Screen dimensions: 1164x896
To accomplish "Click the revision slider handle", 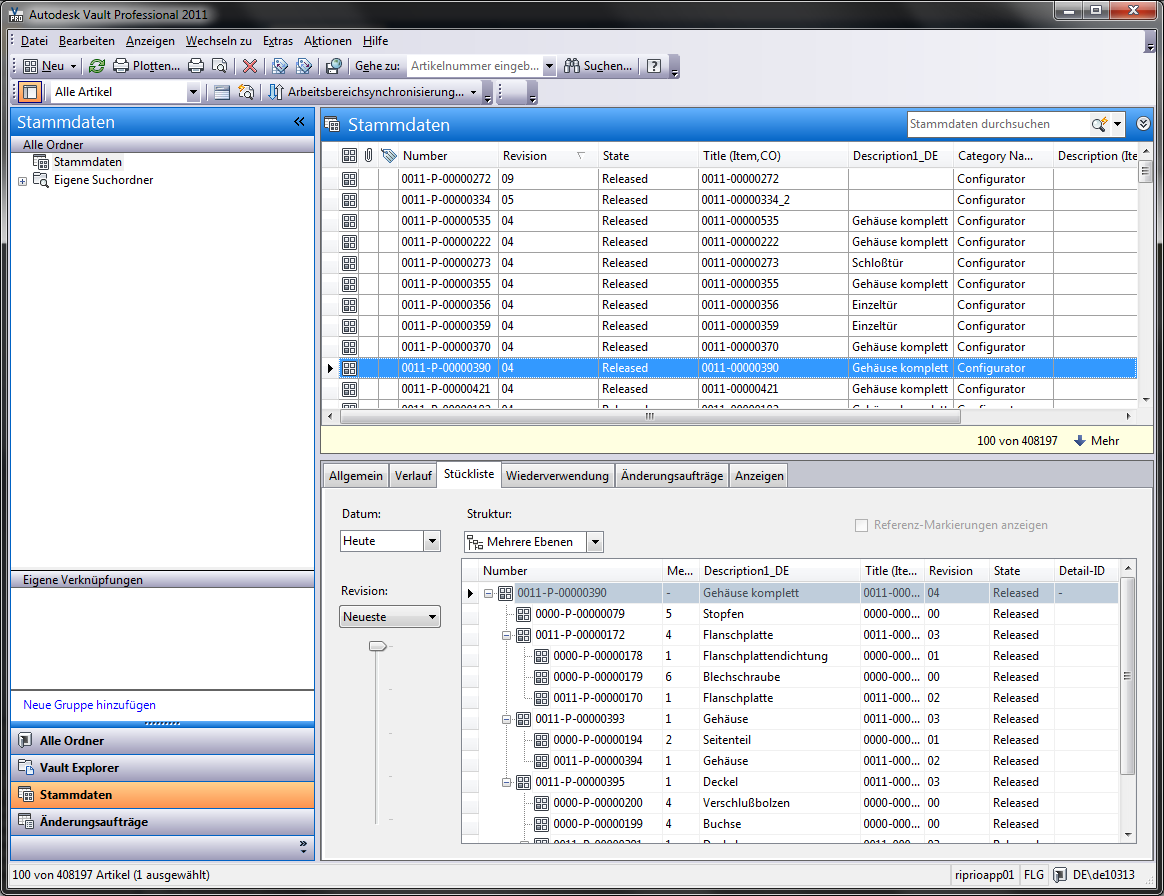I will pos(377,647).
